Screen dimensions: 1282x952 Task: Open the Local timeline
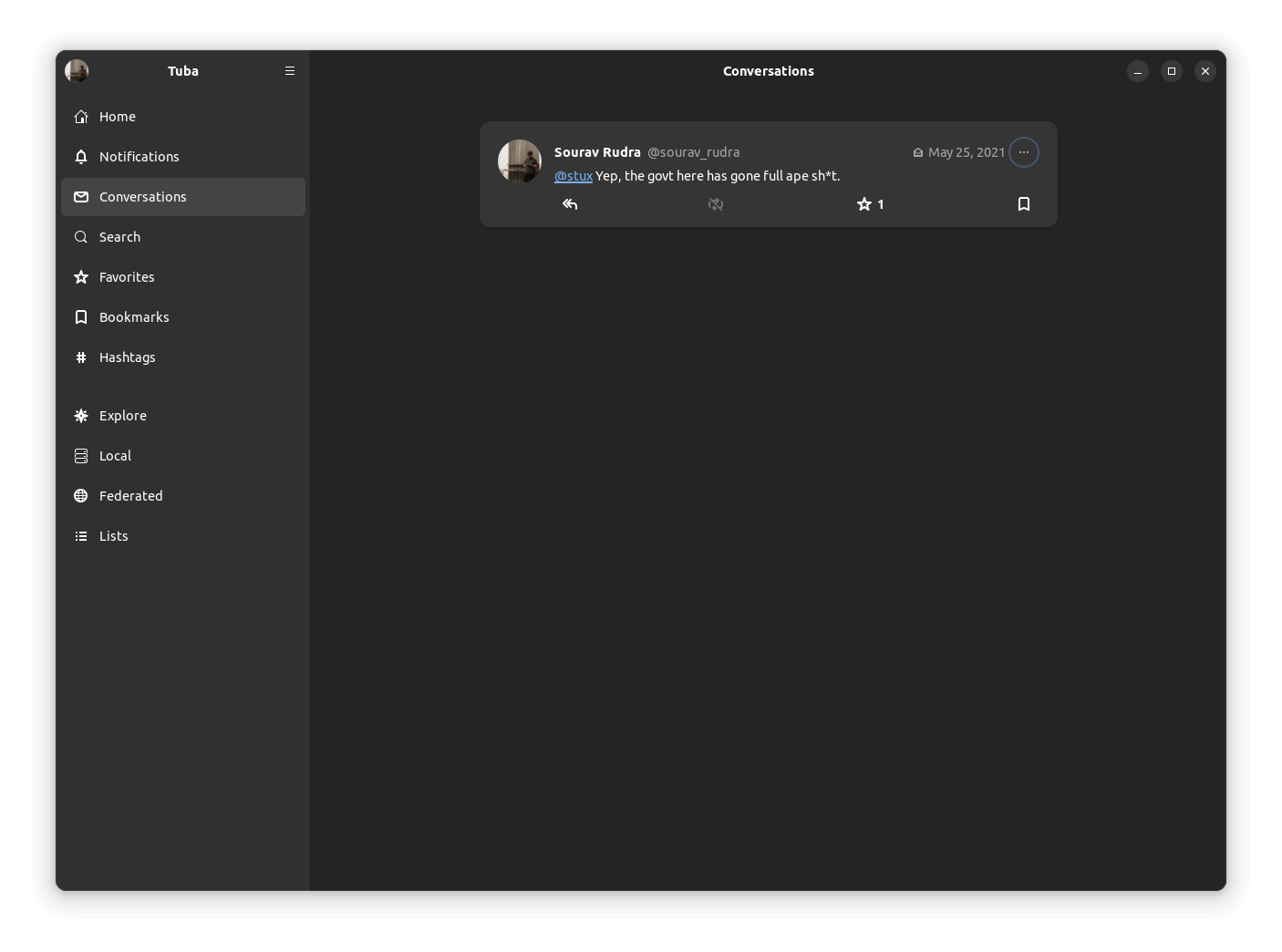(x=115, y=456)
